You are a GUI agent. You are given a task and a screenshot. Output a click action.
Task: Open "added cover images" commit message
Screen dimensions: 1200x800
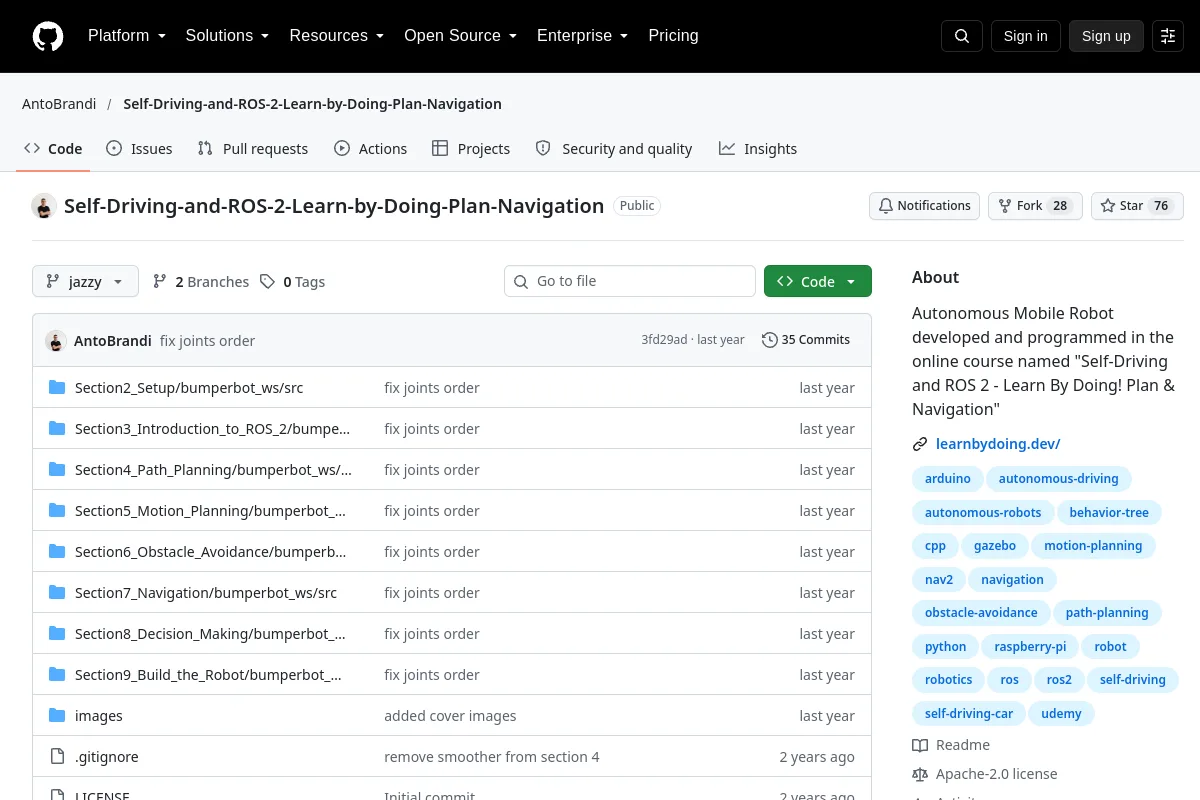[x=450, y=716]
